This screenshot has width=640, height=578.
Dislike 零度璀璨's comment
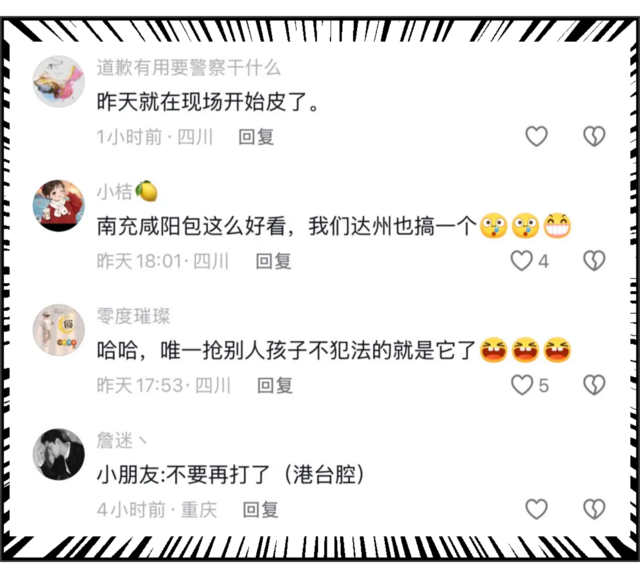pos(594,385)
